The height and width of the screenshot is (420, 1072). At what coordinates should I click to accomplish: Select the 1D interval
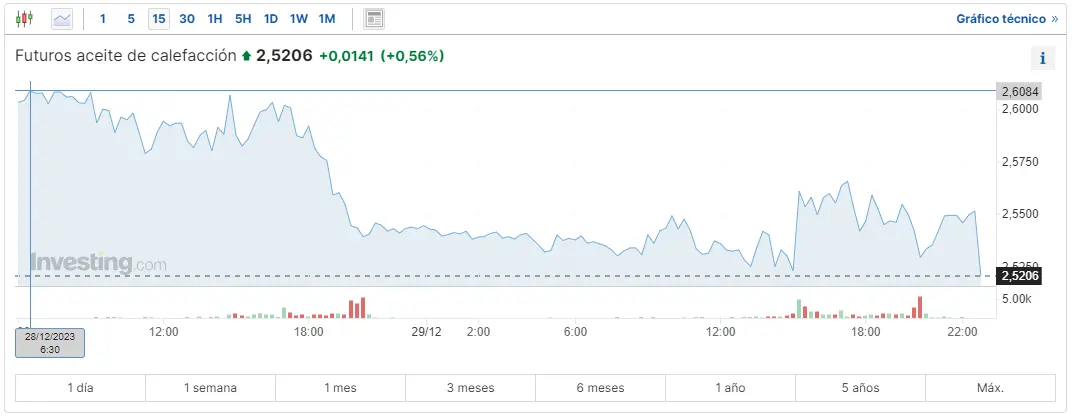[x=271, y=19]
